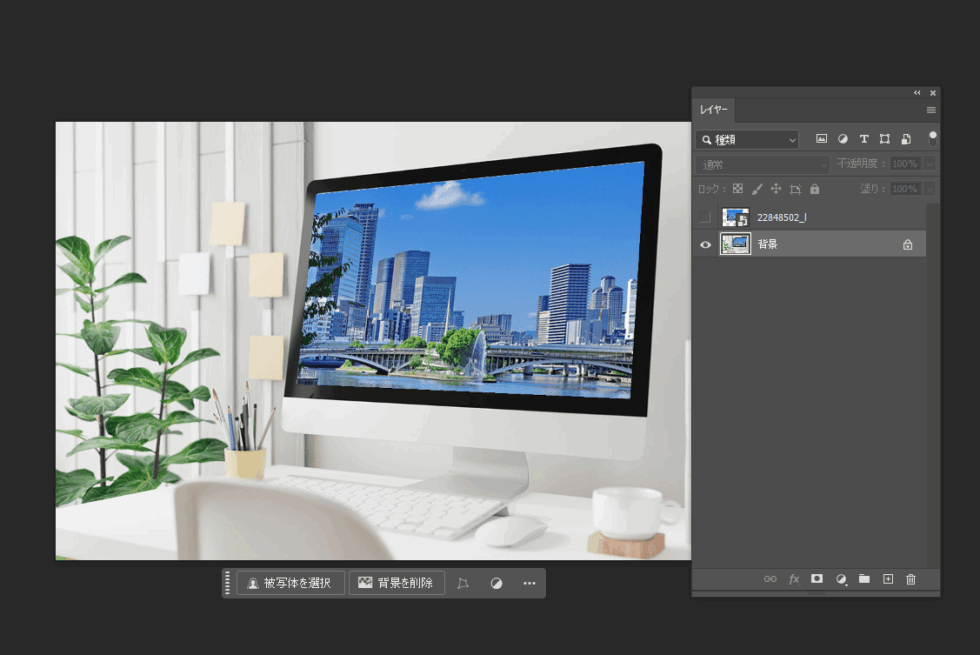This screenshot has height=655, width=980.
Task: Open the Layers panel hamburger menu
Action: (931, 110)
